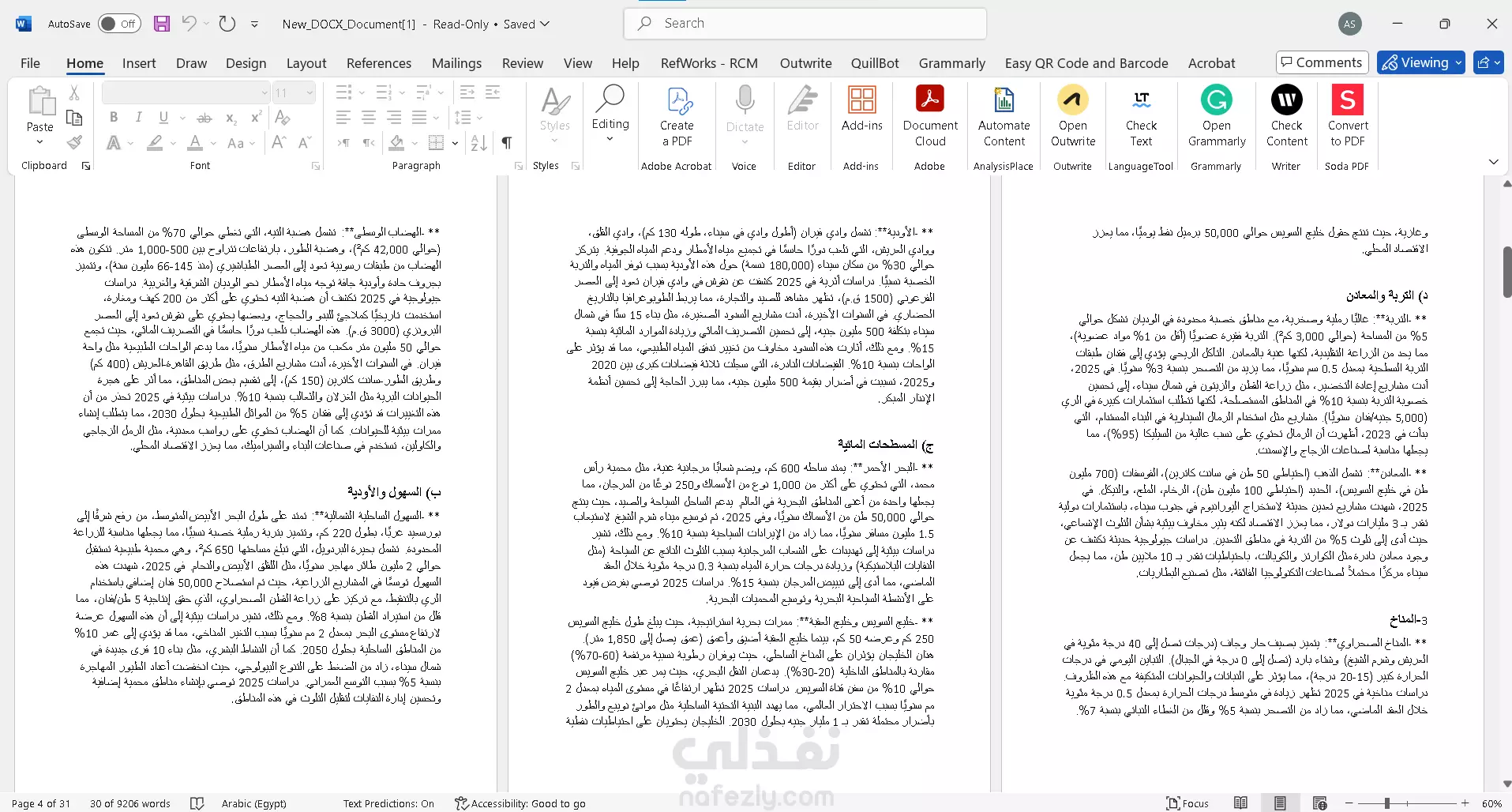Click the zoom slider handle

pyautogui.click(x=1386, y=803)
